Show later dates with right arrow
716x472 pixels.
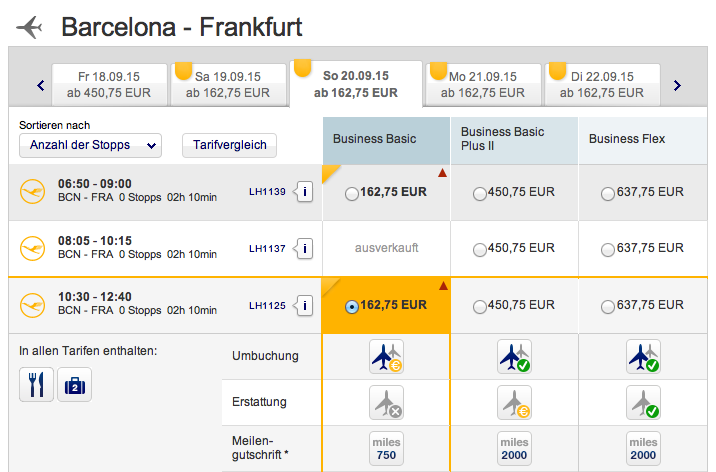tap(677, 85)
